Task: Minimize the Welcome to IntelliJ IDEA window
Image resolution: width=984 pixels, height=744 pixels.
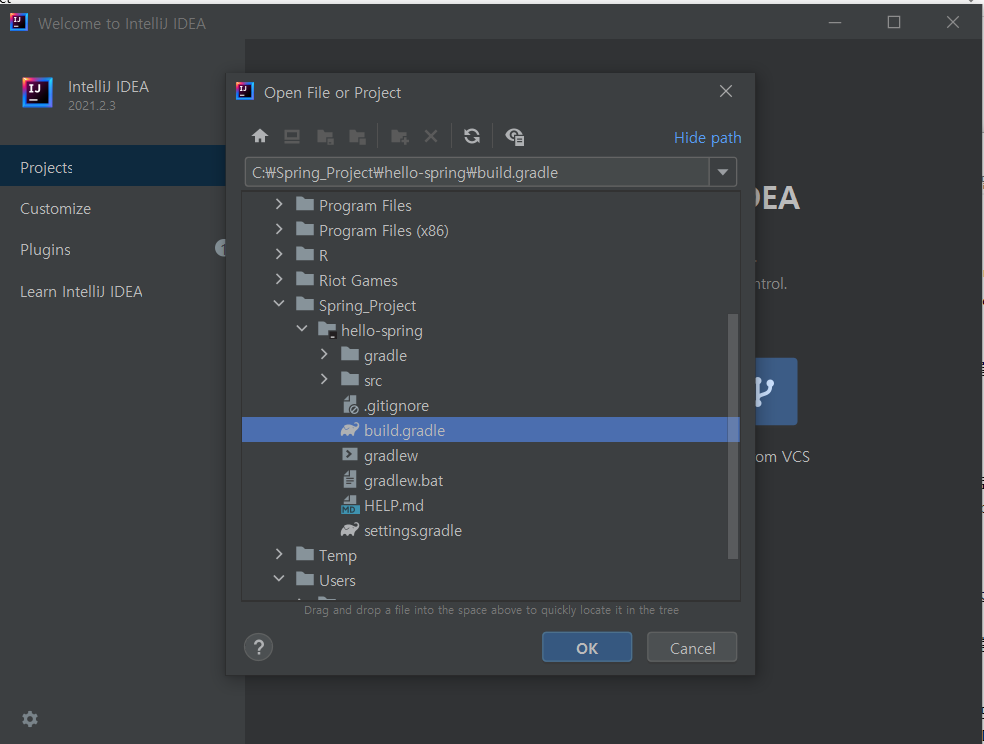Action: click(835, 23)
